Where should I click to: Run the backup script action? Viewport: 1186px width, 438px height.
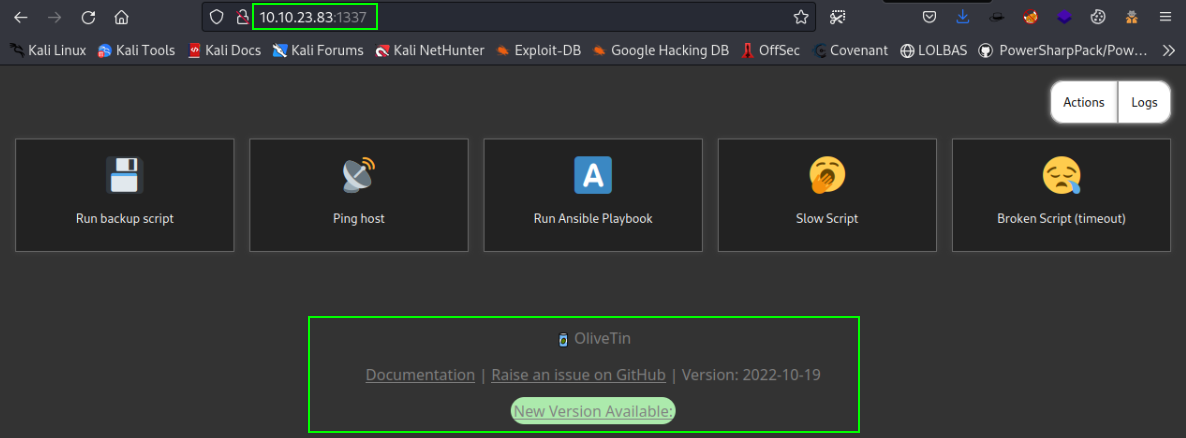click(x=125, y=195)
